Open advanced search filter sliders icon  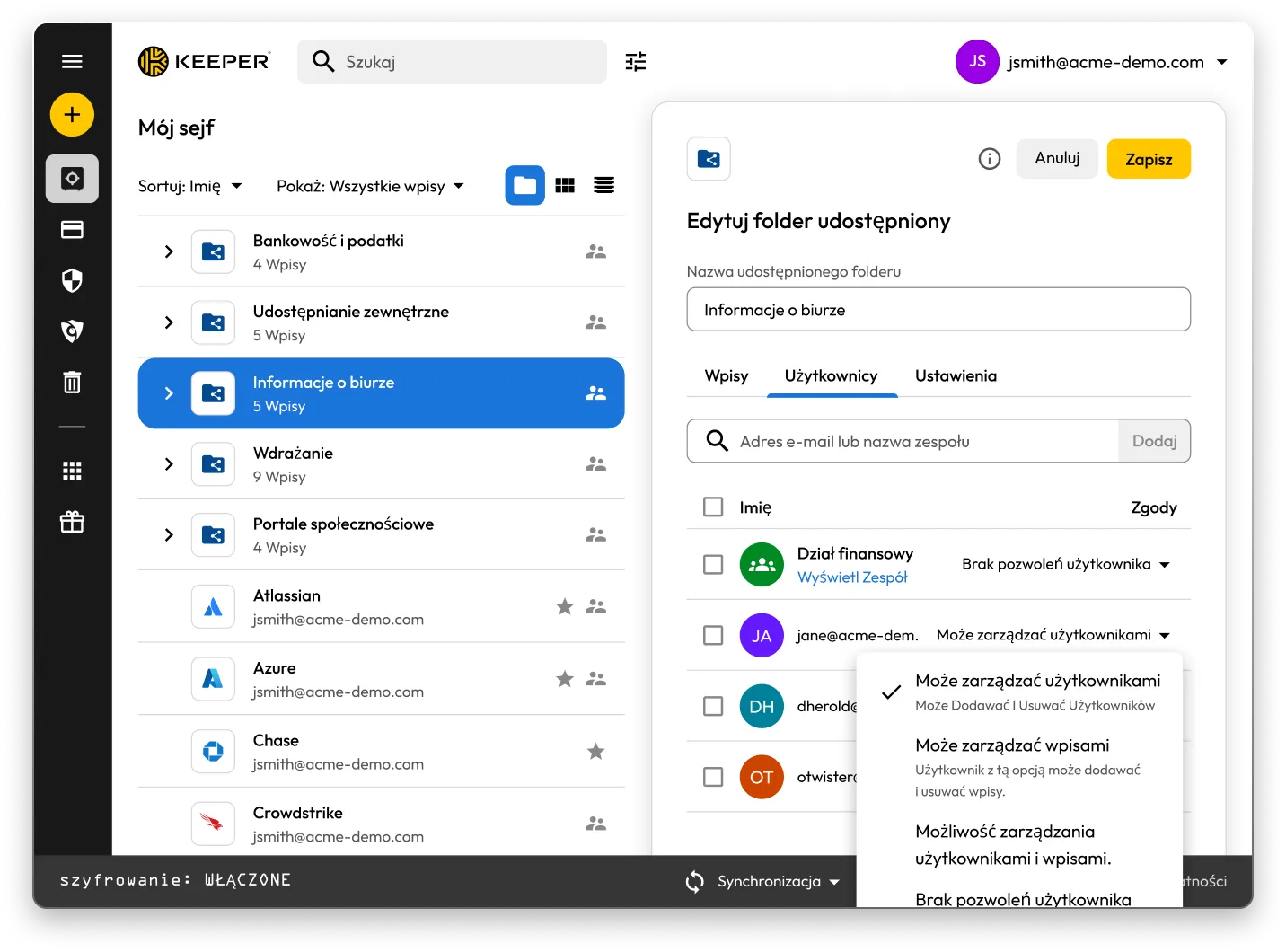point(636,61)
